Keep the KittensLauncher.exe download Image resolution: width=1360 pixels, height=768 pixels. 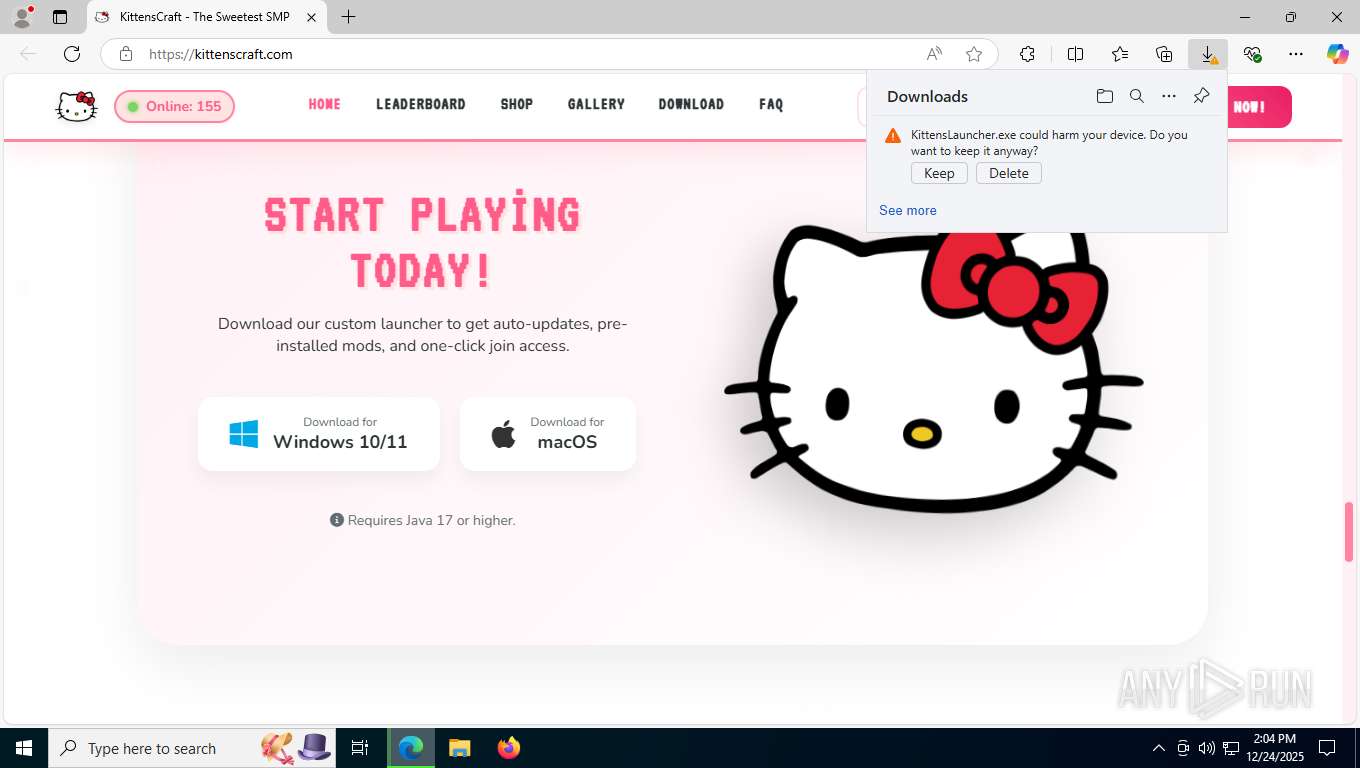coord(939,173)
